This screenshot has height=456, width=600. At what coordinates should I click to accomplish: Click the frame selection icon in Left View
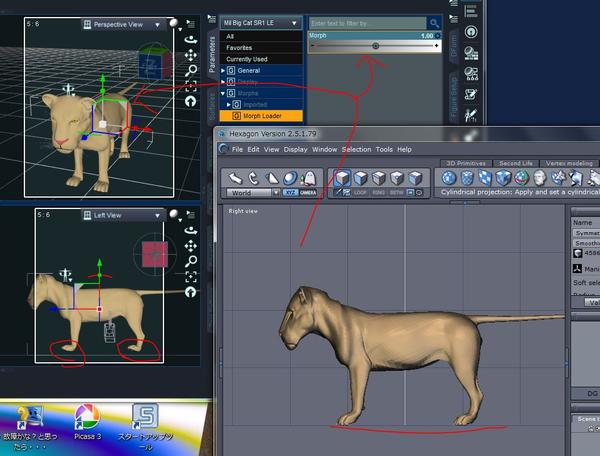pos(191,277)
